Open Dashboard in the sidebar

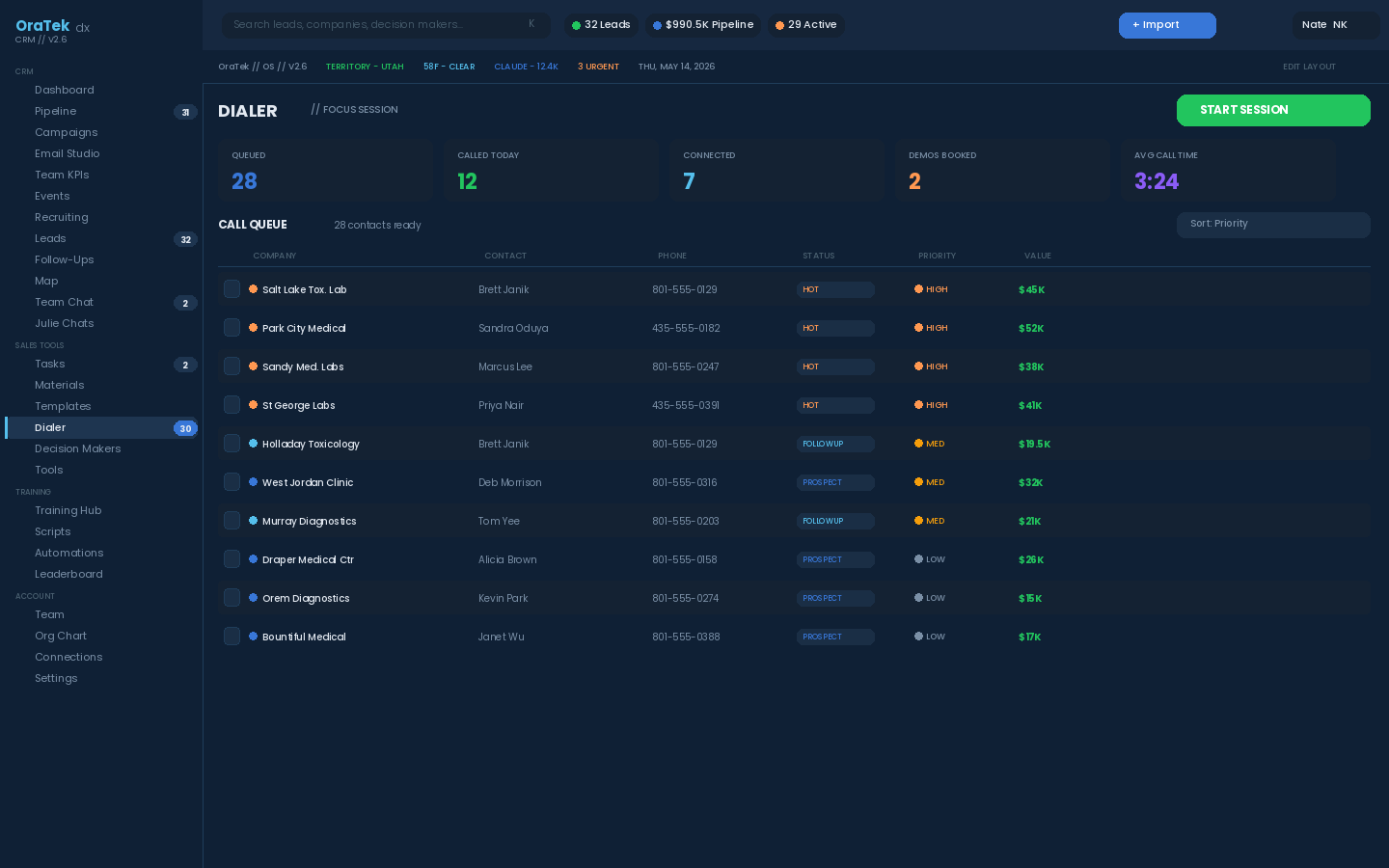(x=65, y=90)
